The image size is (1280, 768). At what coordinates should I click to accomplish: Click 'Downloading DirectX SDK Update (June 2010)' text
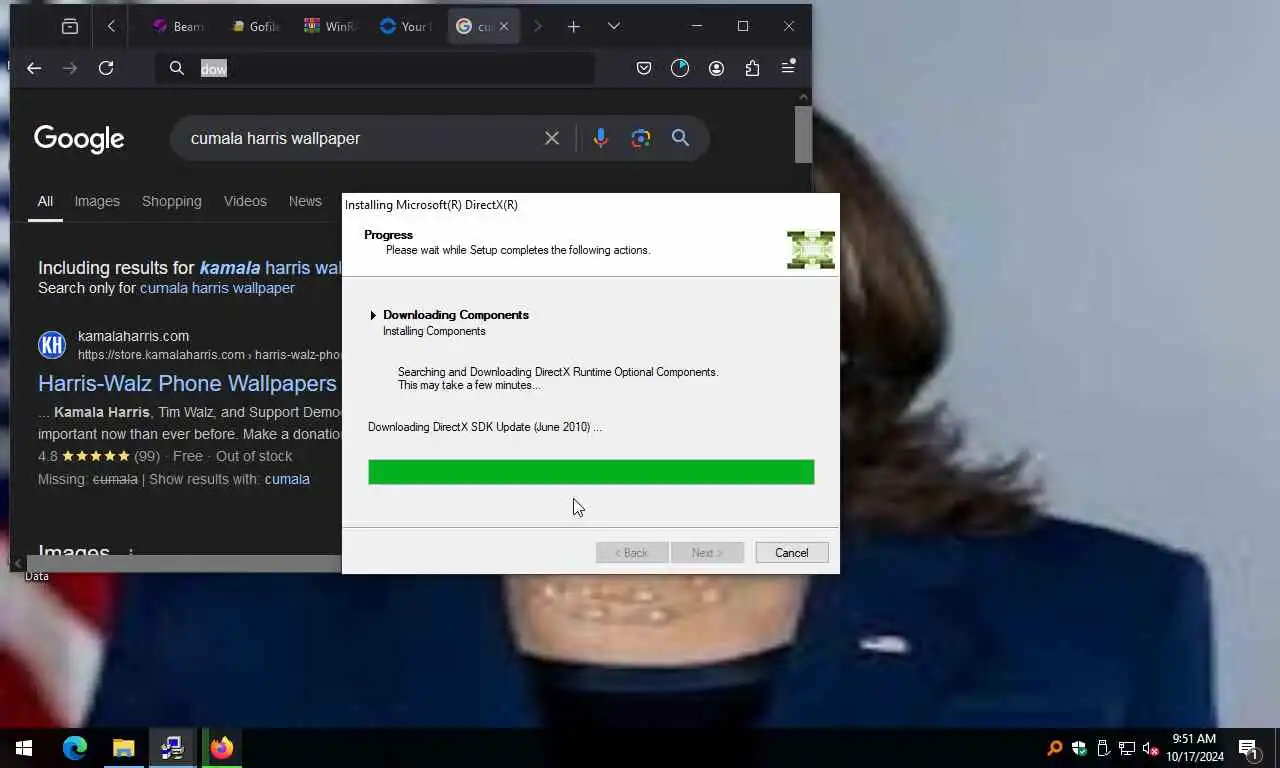coord(485,427)
